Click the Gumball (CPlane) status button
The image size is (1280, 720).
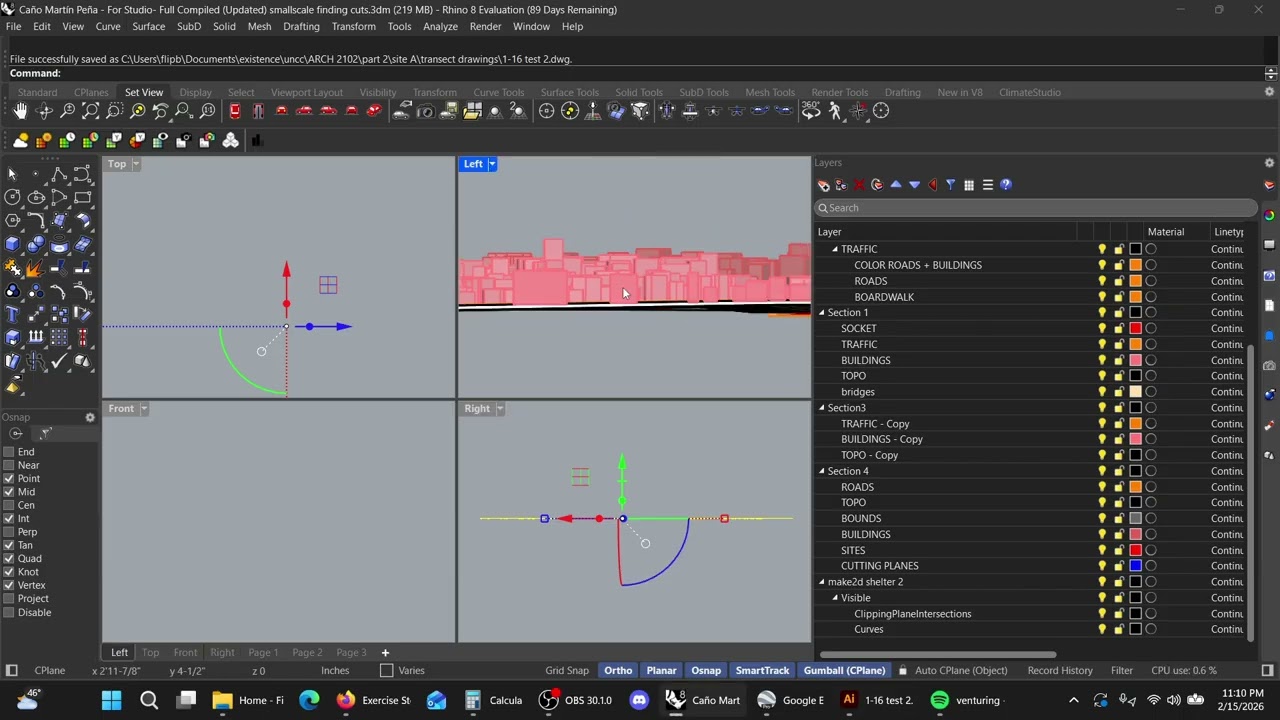coord(844,670)
